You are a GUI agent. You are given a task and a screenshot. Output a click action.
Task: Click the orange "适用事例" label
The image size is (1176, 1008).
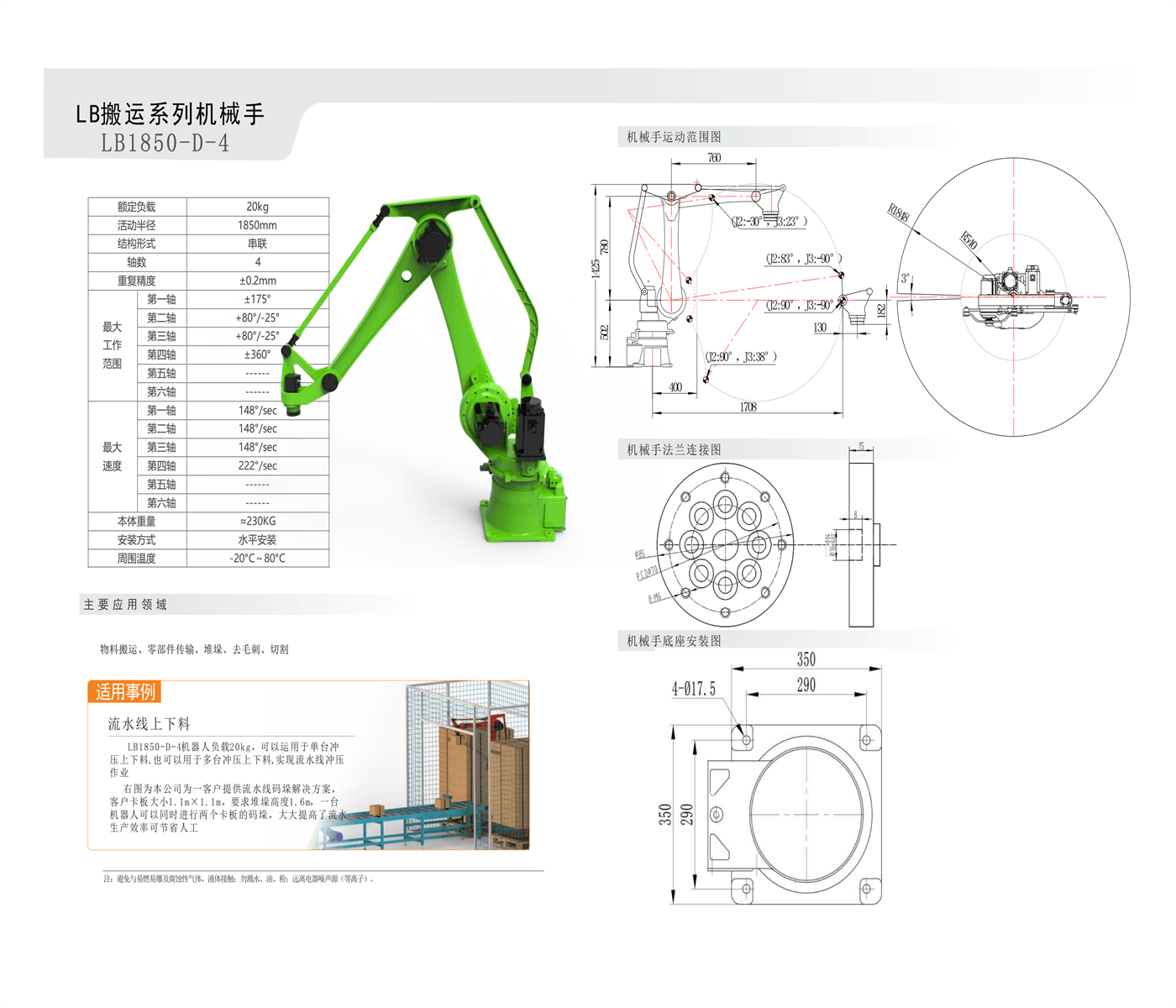tap(124, 692)
